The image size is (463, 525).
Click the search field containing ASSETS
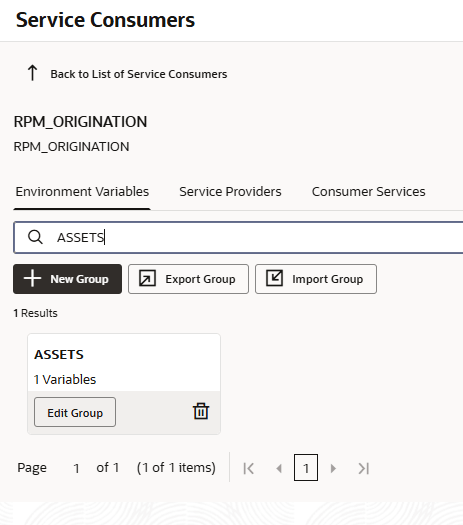click(x=238, y=237)
